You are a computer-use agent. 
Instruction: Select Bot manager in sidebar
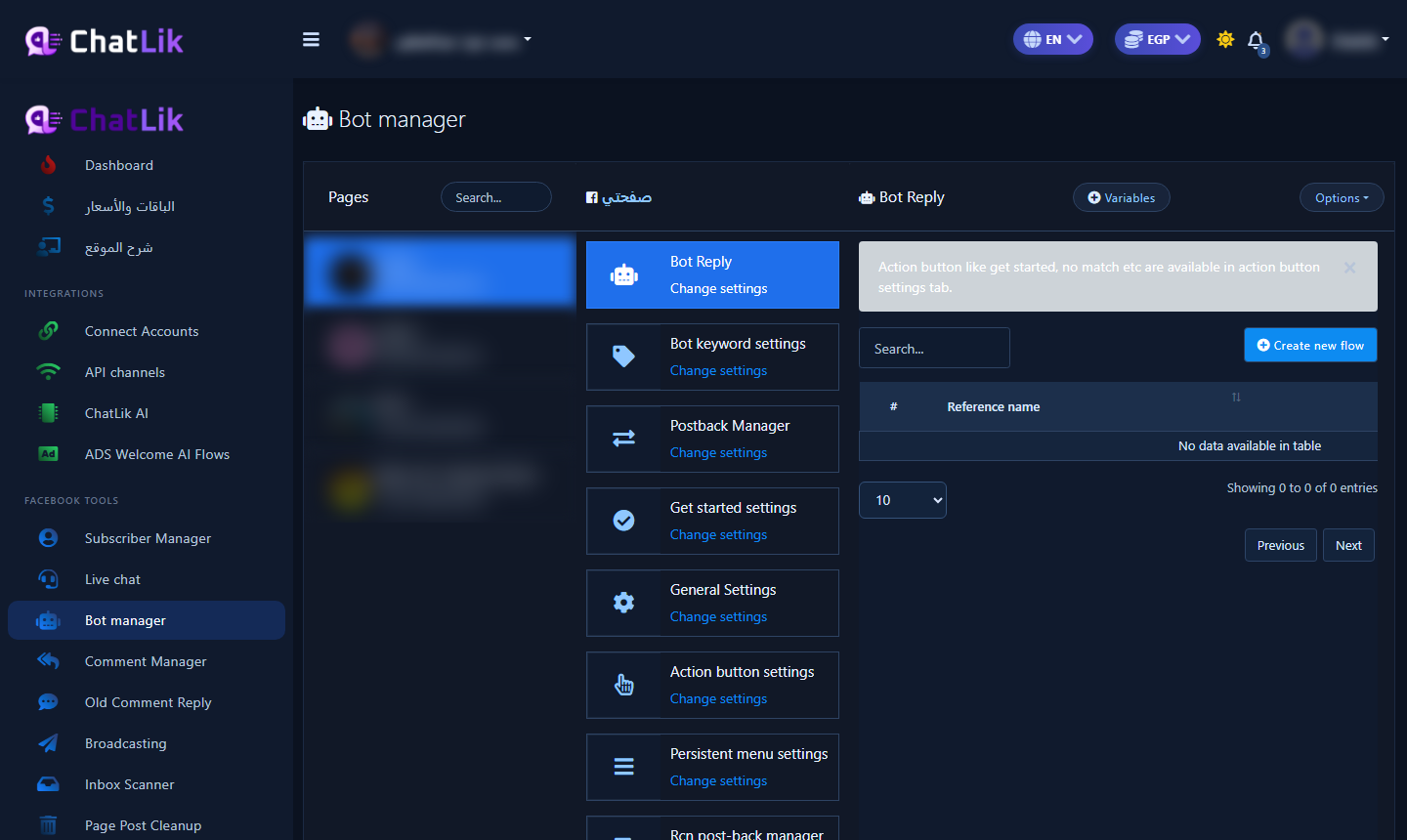point(147,620)
